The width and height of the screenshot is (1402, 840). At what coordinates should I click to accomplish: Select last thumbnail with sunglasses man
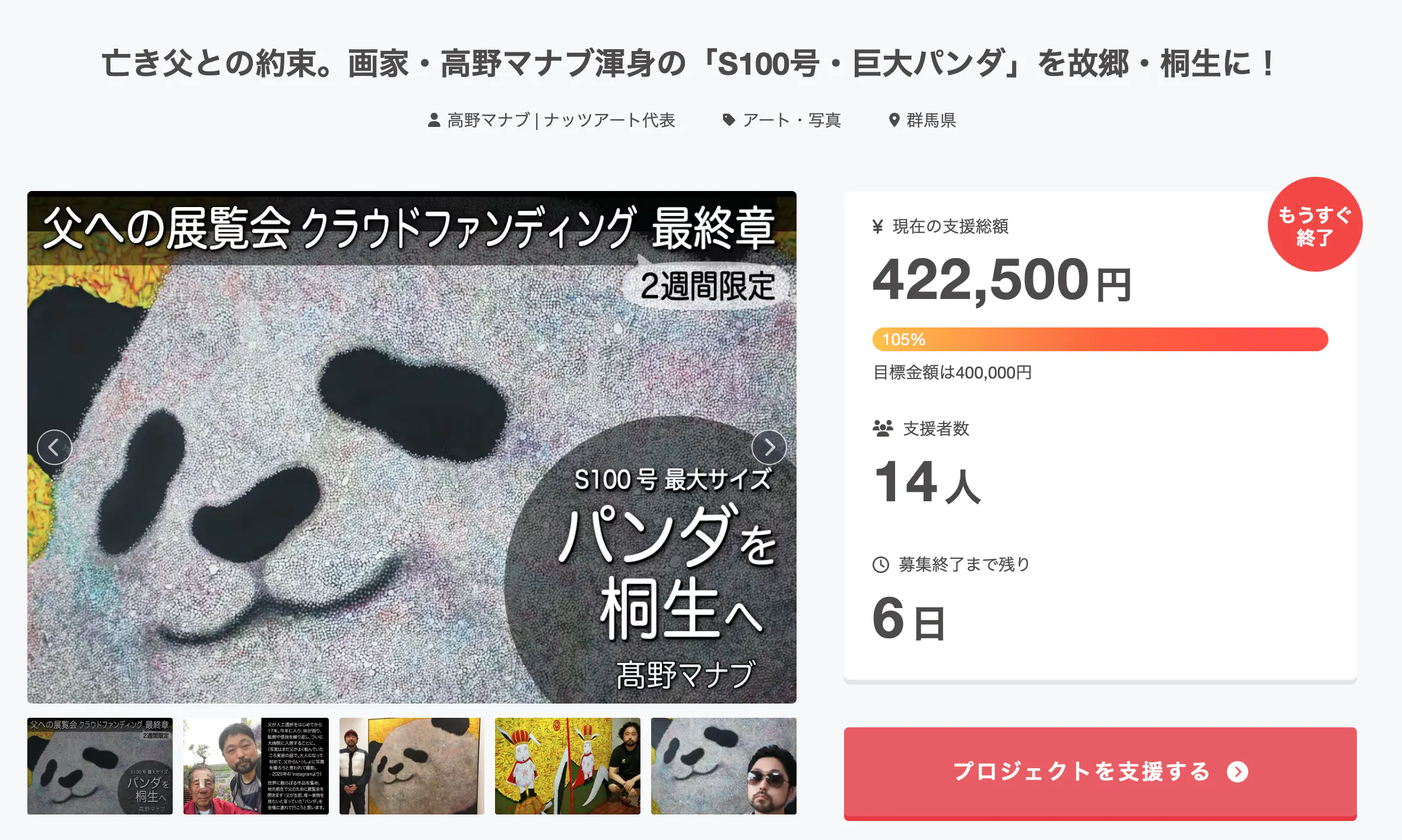pyautogui.click(x=724, y=766)
